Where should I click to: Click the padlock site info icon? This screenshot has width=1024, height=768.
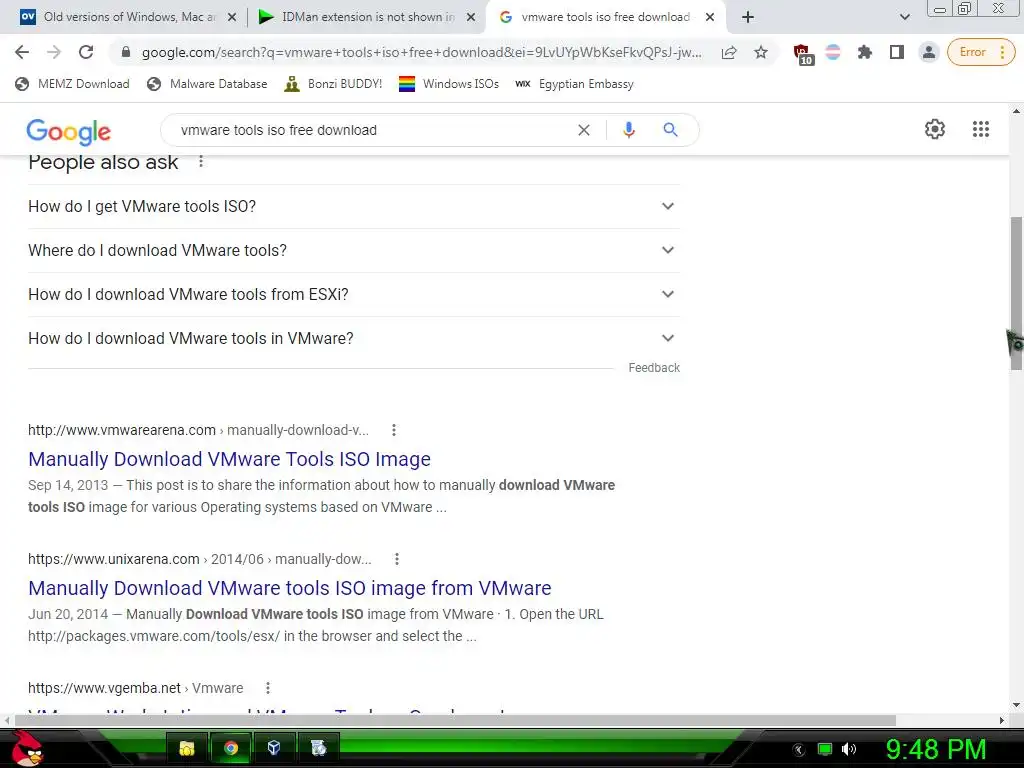(126, 52)
